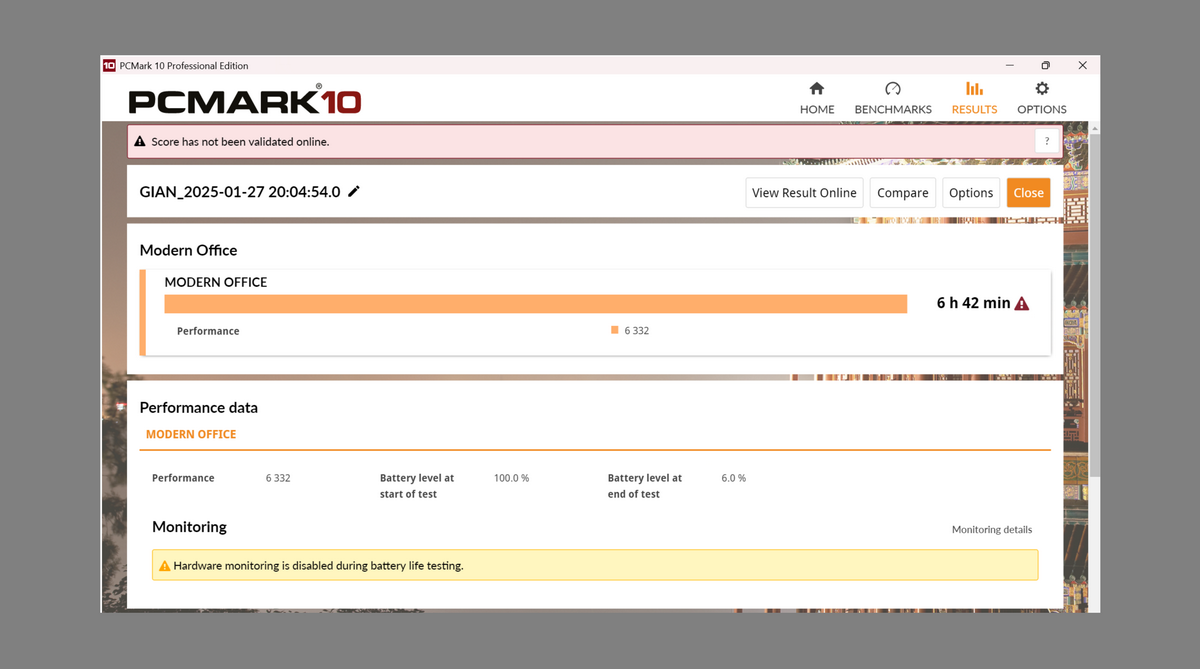Click the scrollbar up arrow

click(x=1094, y=128)
